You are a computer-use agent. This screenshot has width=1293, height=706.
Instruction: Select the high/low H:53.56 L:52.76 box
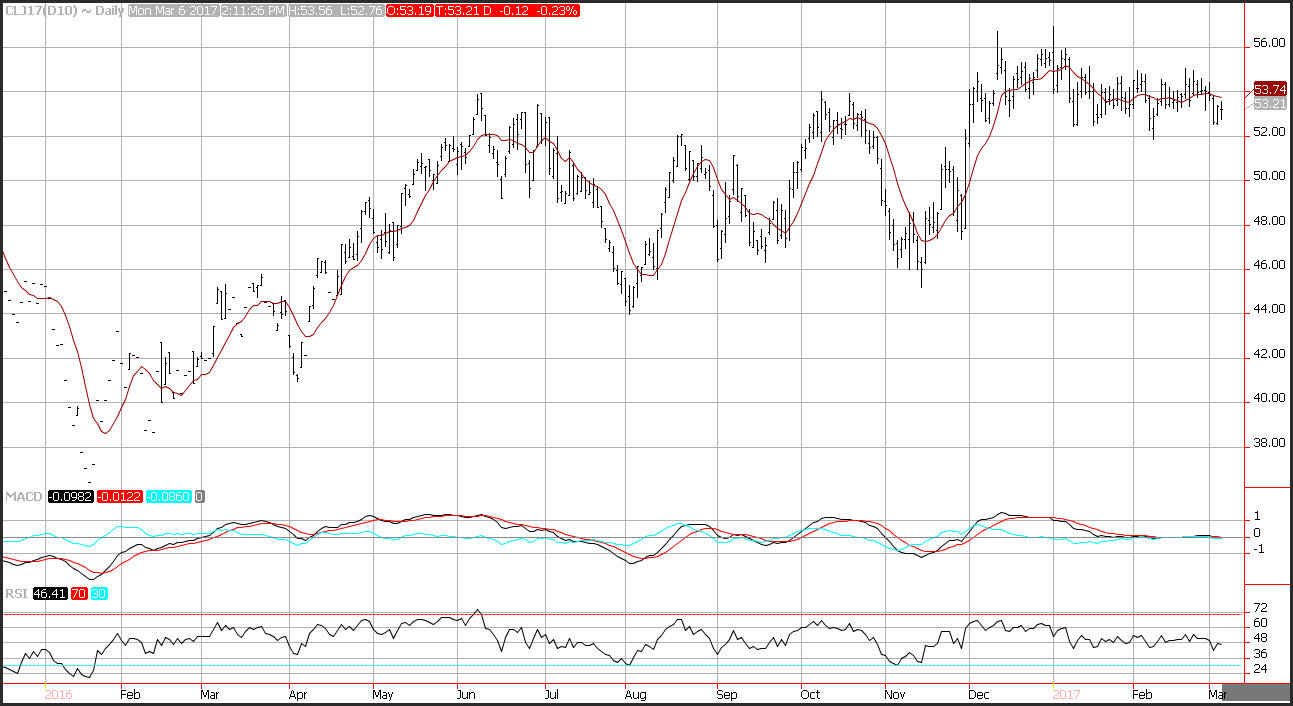(332, 10)
